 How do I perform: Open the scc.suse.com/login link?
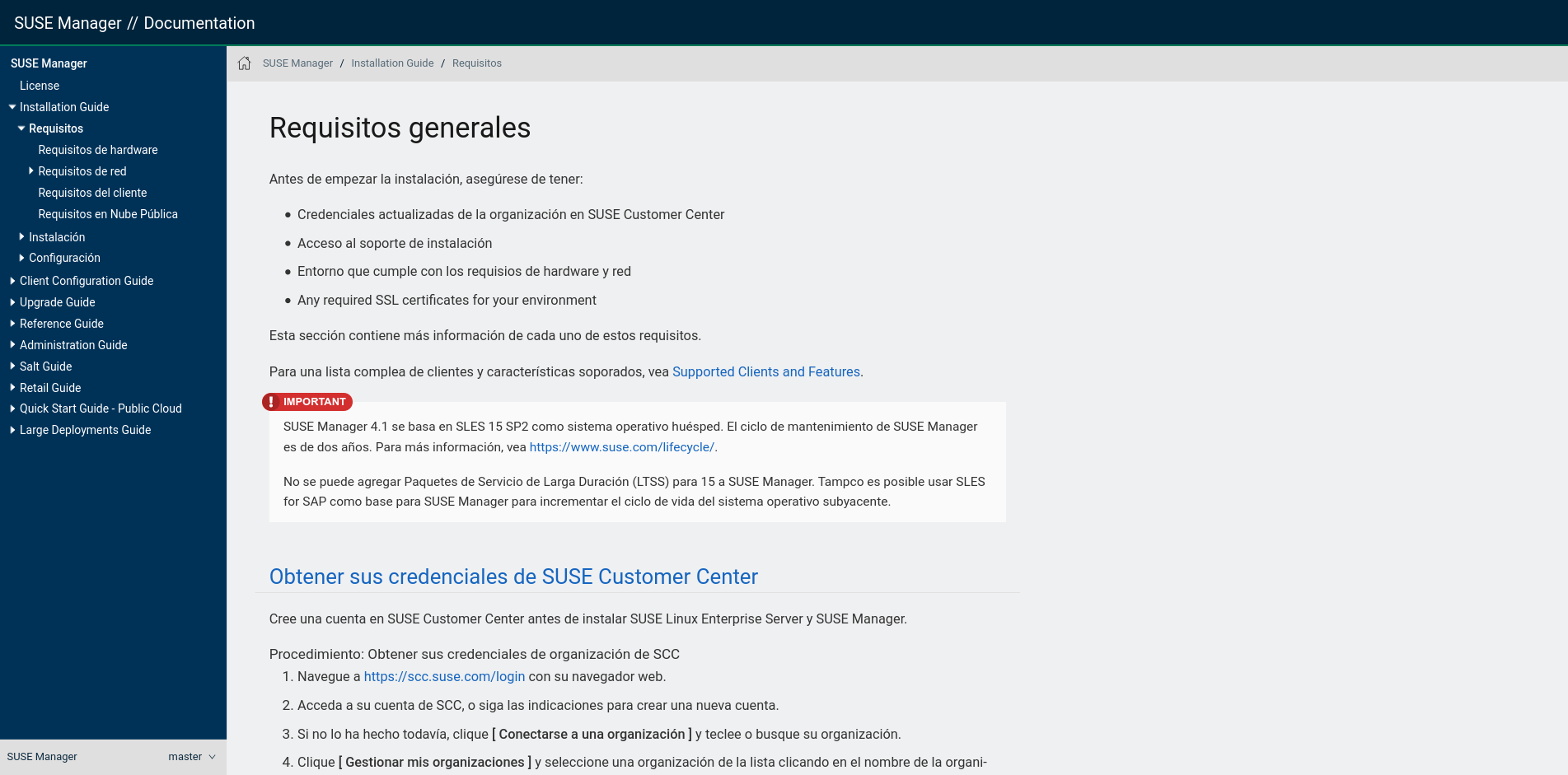click(x=444, y=677)
